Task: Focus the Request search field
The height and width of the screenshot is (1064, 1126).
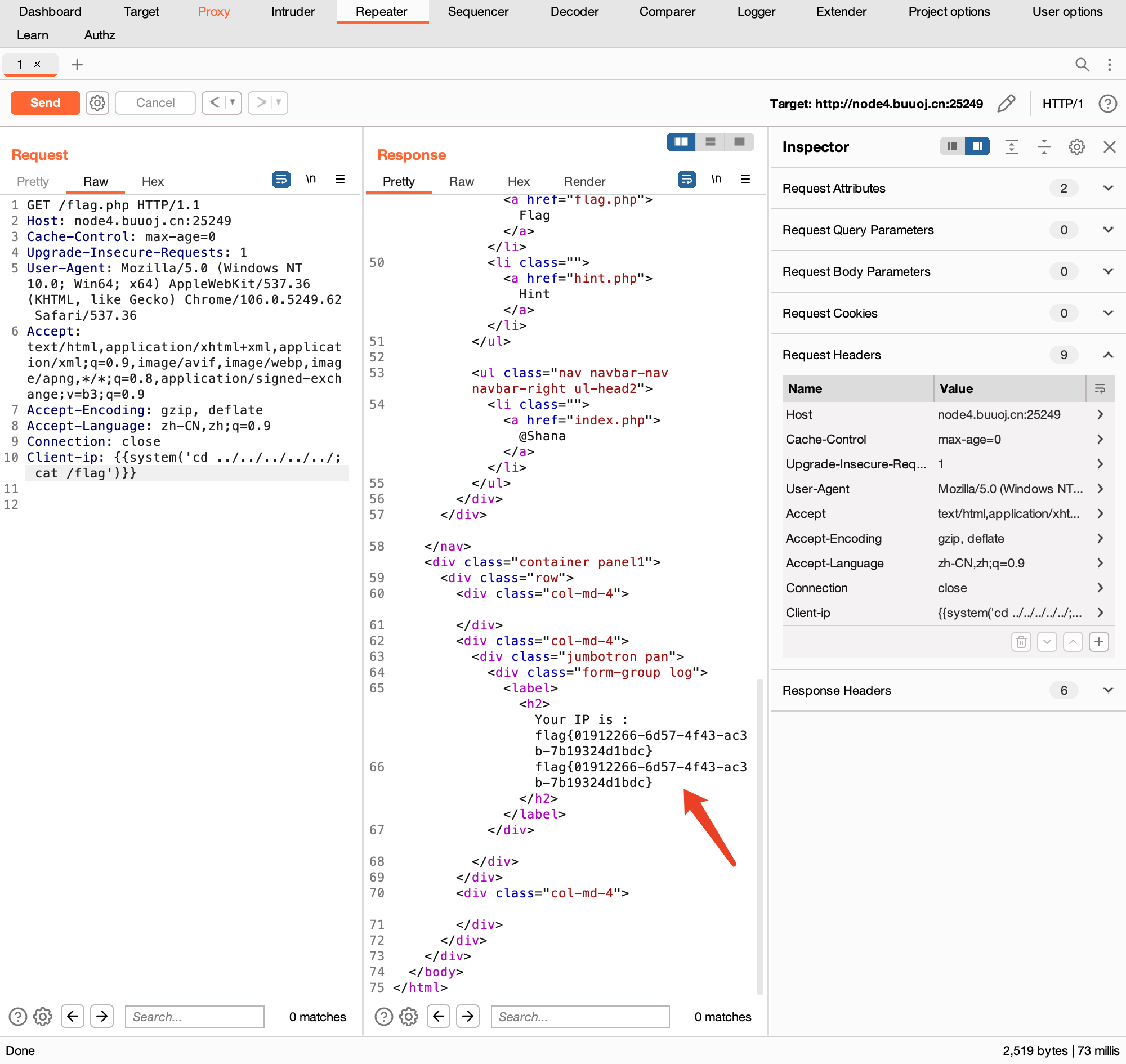Action: [195, 1016]
